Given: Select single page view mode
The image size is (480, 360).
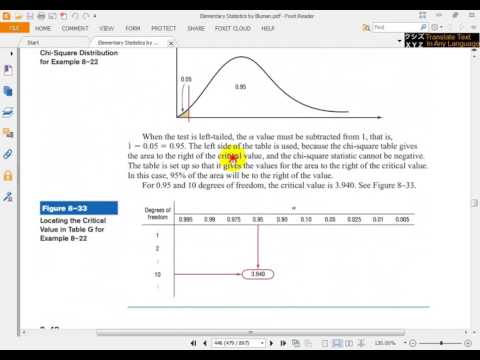Looking at the screenshot, I should coord(325,343).
